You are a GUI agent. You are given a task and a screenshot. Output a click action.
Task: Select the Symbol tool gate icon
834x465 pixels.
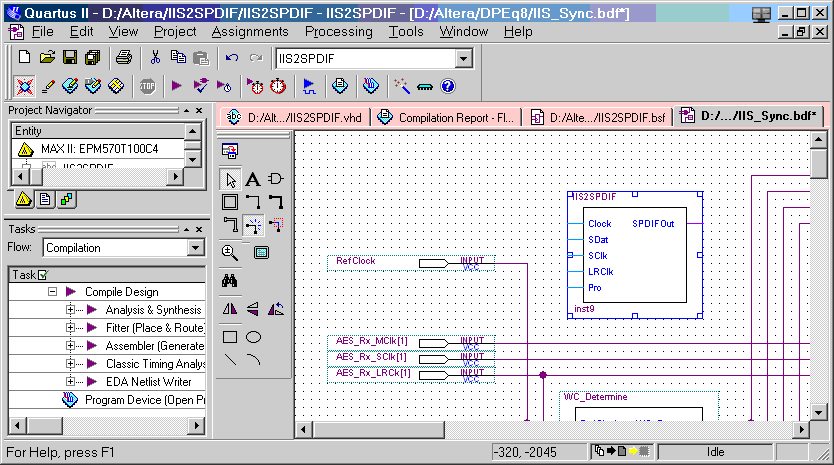coord(276,179)
